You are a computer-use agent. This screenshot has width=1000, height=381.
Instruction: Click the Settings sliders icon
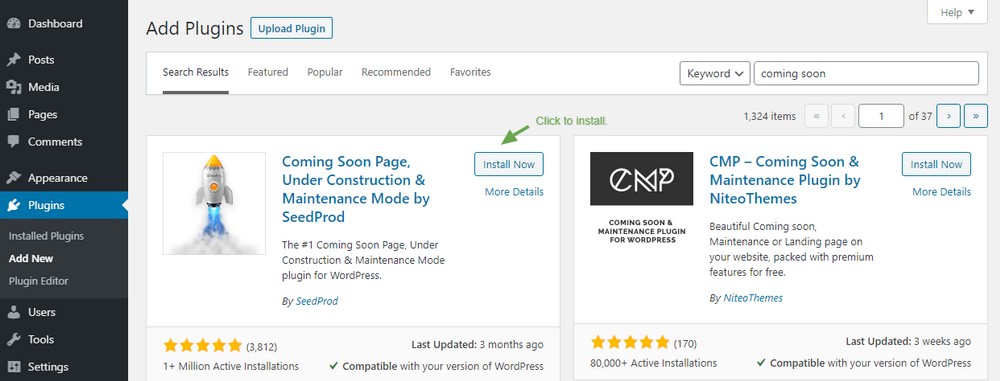13,367
